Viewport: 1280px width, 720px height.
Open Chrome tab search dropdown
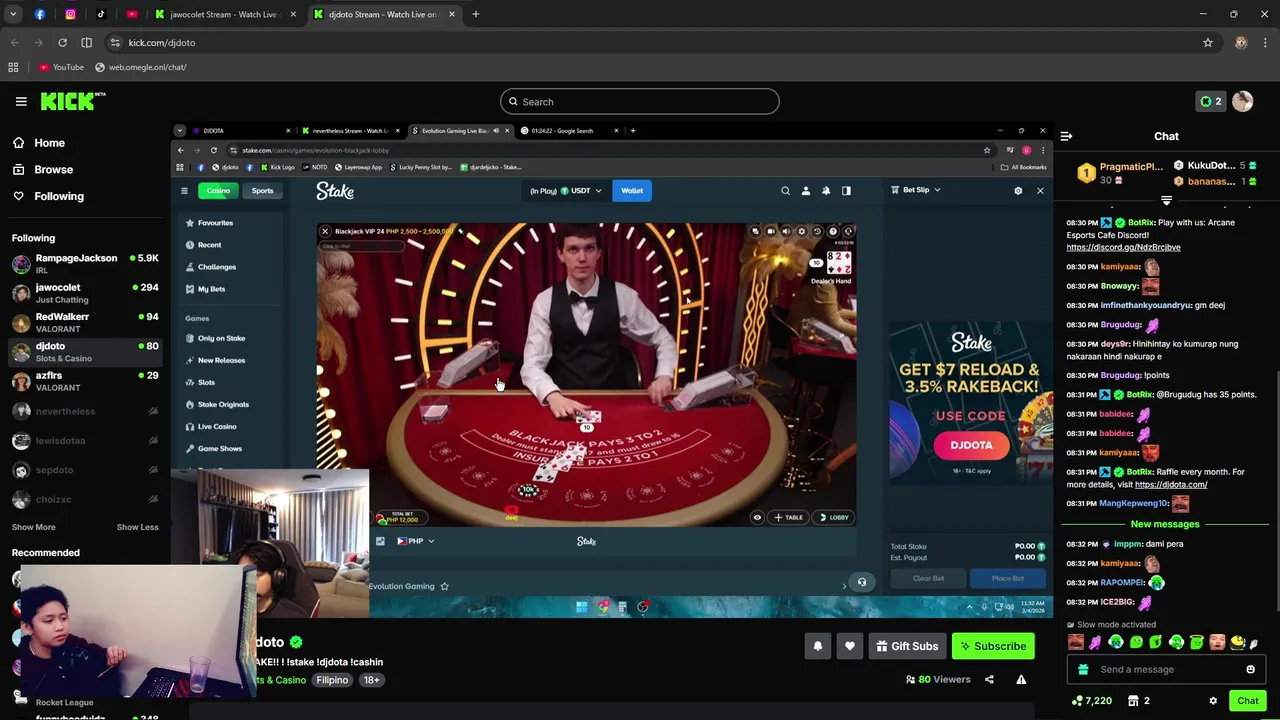point(13,14)
